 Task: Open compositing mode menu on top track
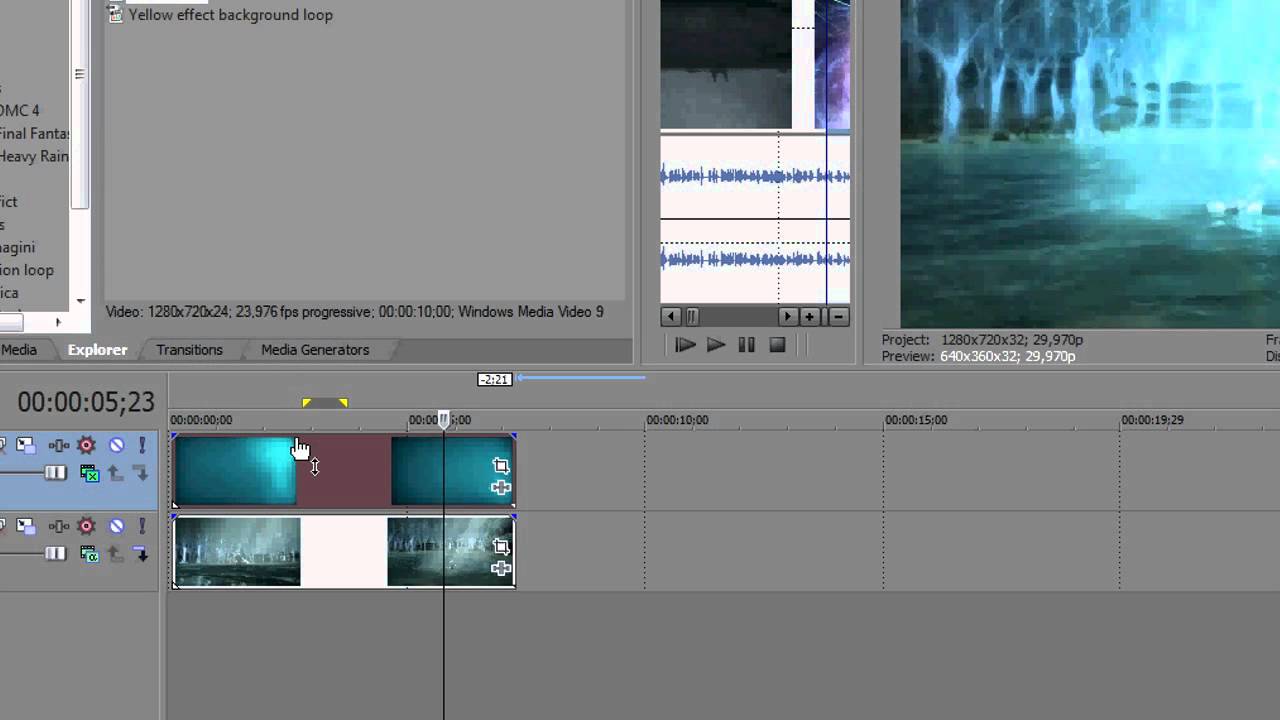coord(89,473)
